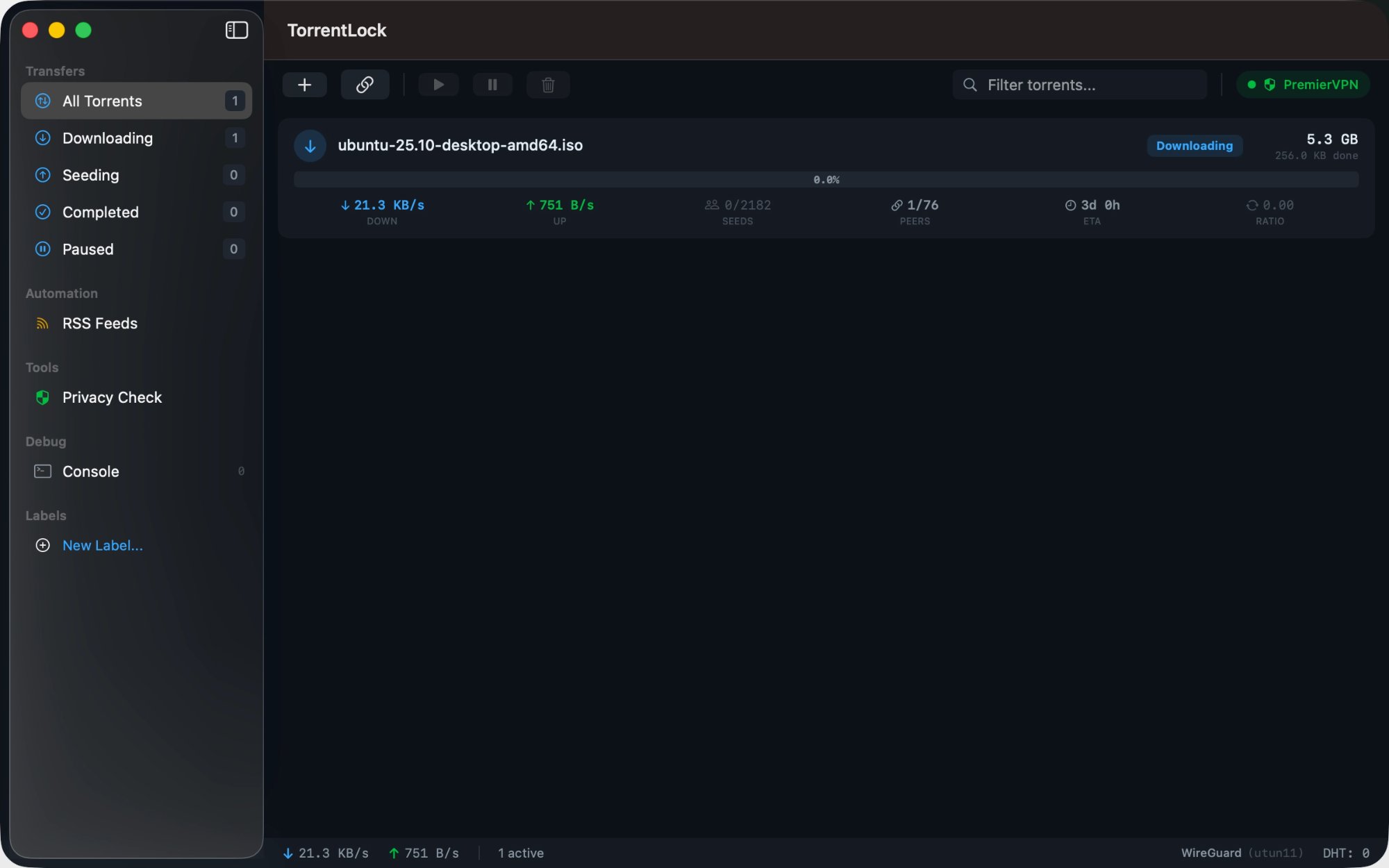Add a new torrent via the plus icon
This screenshot has height=868, width=1389.
(304, 84)
